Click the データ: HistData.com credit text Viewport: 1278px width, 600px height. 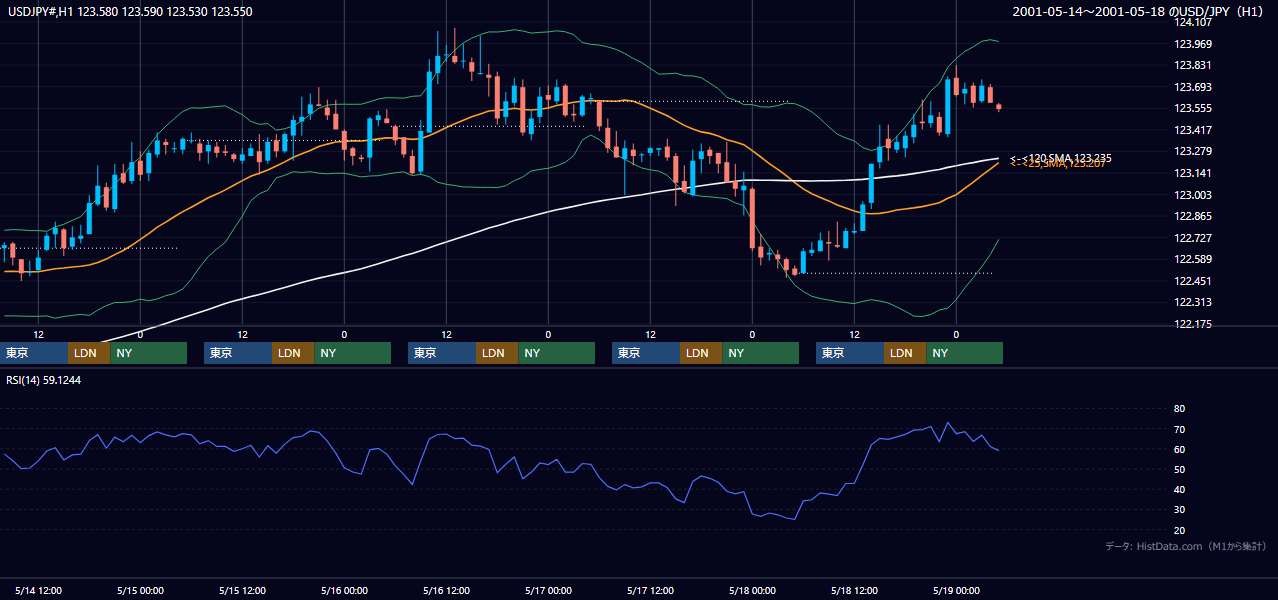pyautogui.click(x=1186, y=547)
